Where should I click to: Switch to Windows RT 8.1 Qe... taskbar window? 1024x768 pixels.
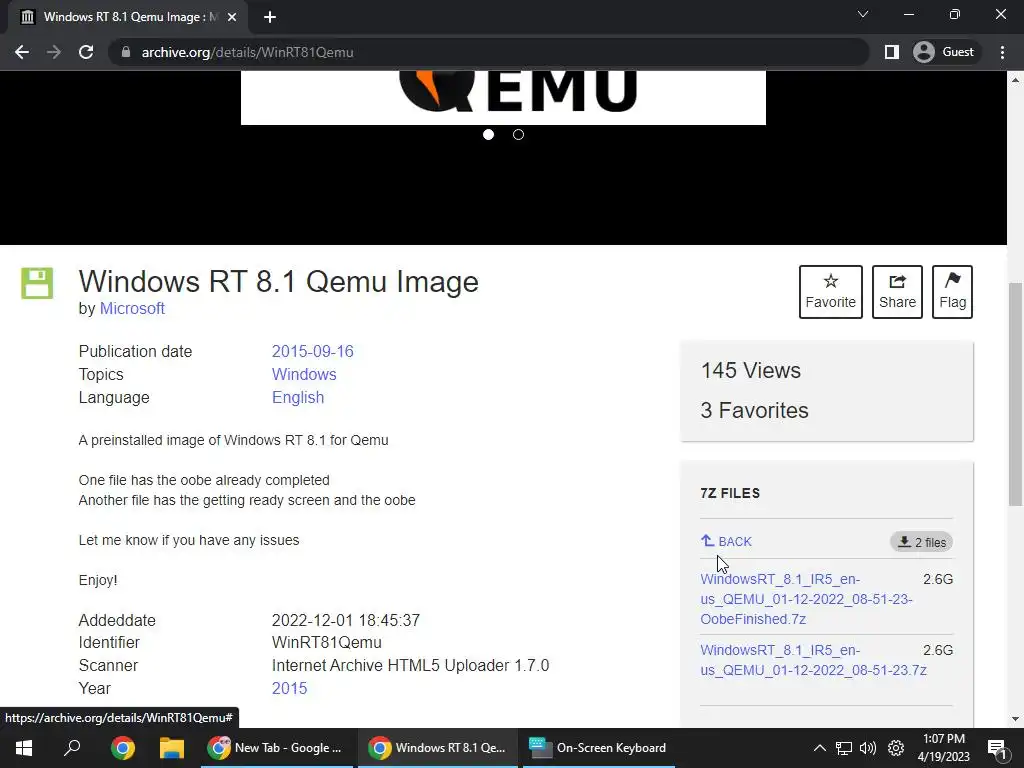click(x=438, y=748)
